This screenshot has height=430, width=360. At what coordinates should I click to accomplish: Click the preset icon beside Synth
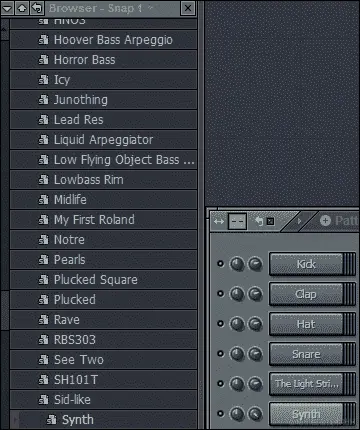51,420
